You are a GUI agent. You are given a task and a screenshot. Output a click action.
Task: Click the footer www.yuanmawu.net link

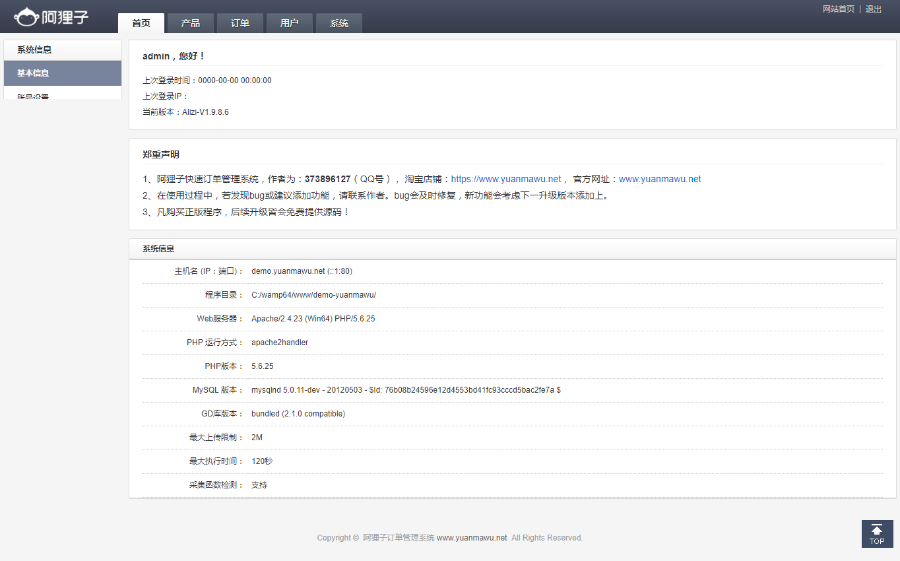point(472,538)
